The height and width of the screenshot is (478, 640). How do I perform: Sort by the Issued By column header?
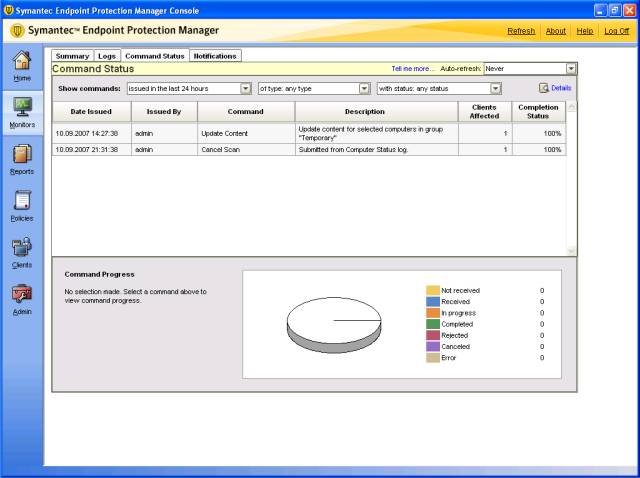click(164, 111)
